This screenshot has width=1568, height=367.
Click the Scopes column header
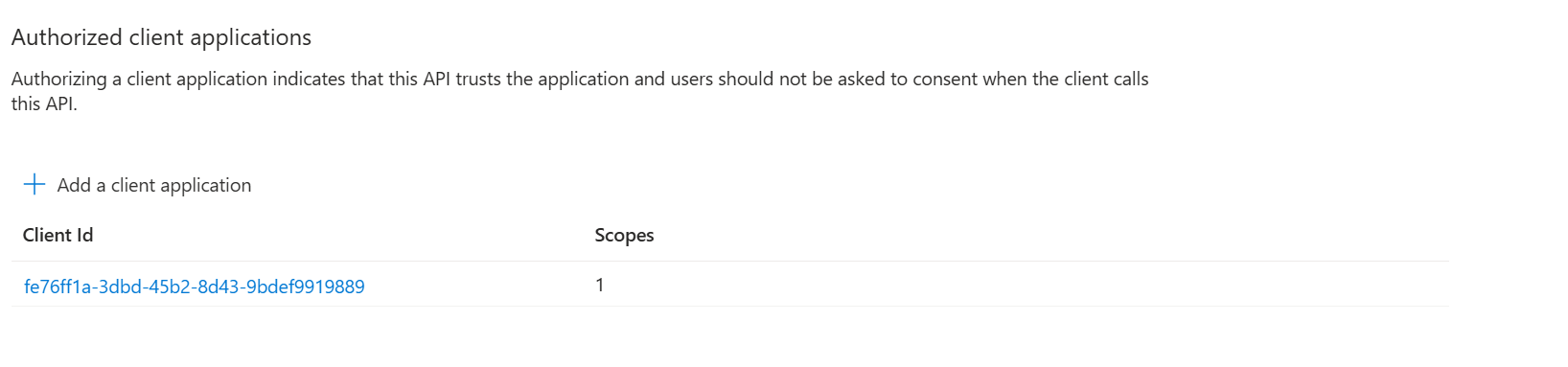tap(624, 235)
